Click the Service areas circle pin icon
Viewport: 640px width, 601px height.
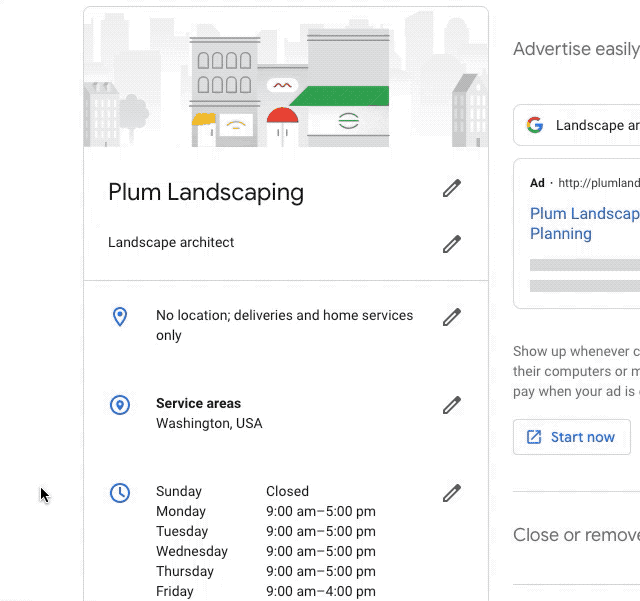coord(120,405)
